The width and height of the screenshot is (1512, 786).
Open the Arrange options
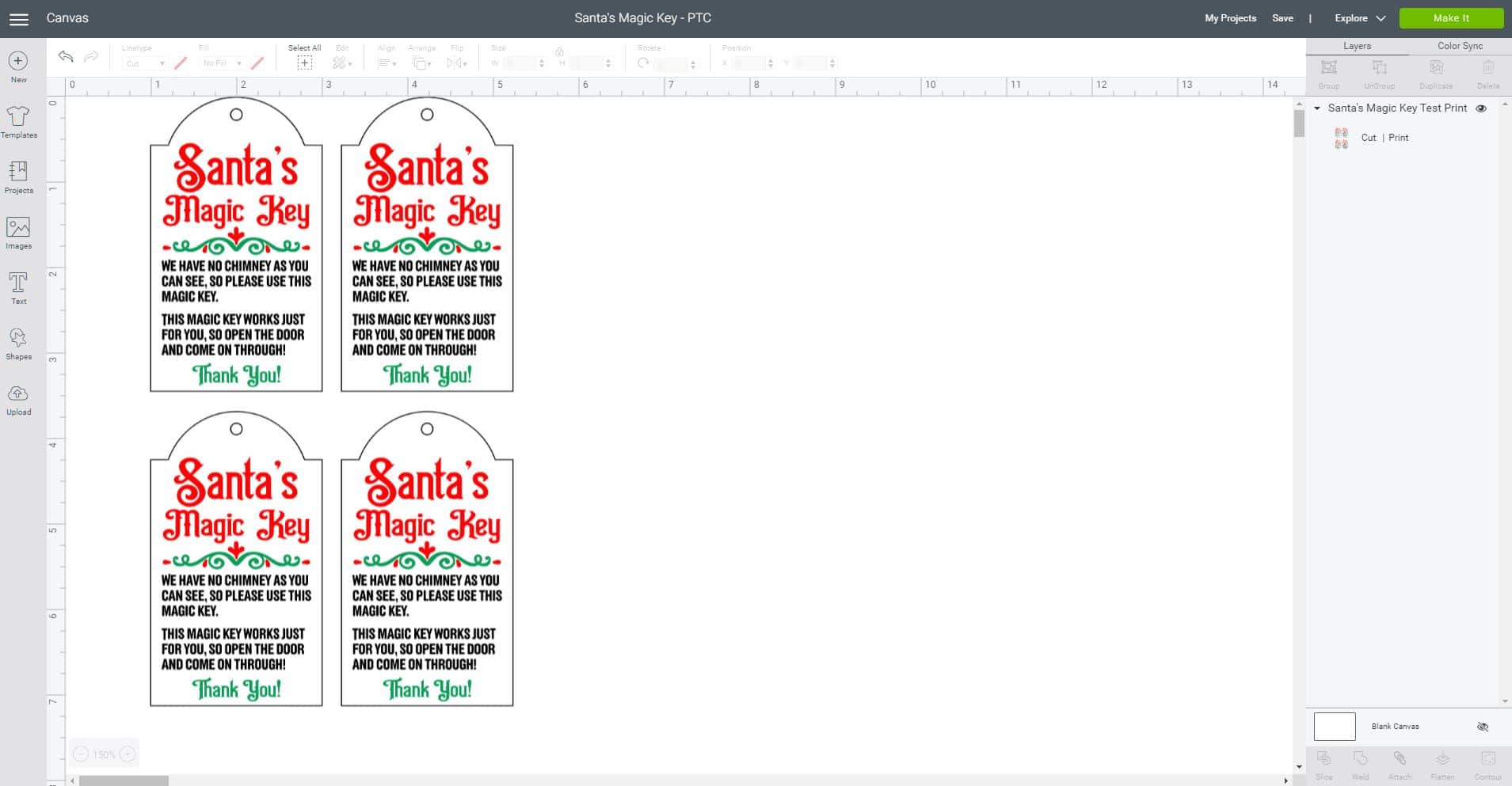coord(421,63)
